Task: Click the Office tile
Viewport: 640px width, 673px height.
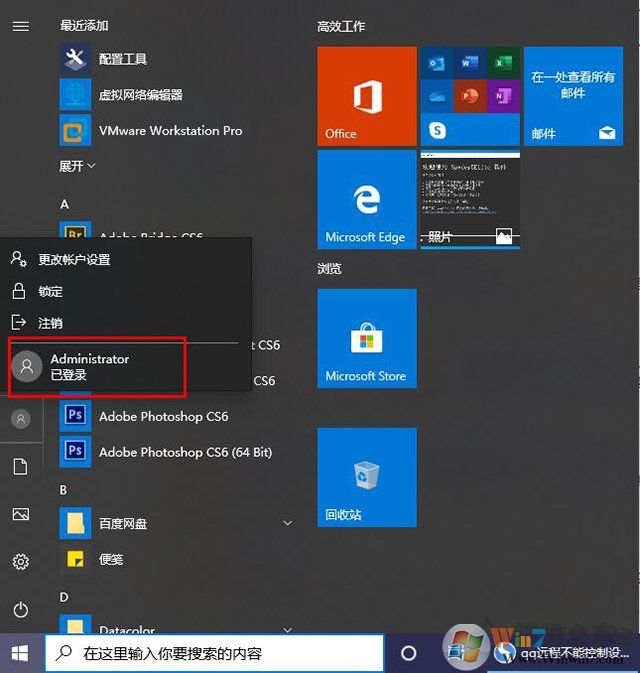Action: click(367, 97)
